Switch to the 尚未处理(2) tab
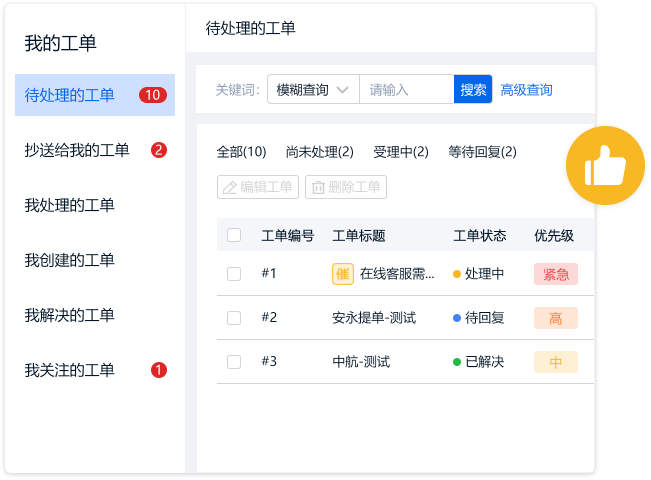The image size is (651, 480). point(319,152)
